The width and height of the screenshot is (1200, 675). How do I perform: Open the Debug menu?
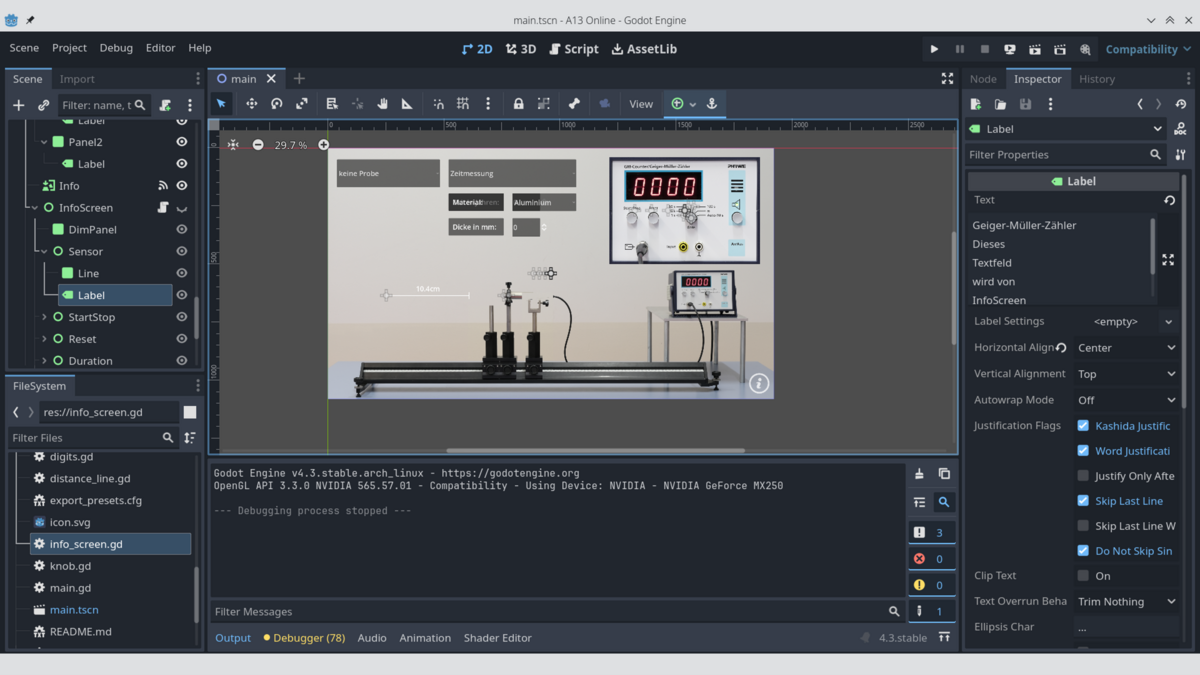116,48
